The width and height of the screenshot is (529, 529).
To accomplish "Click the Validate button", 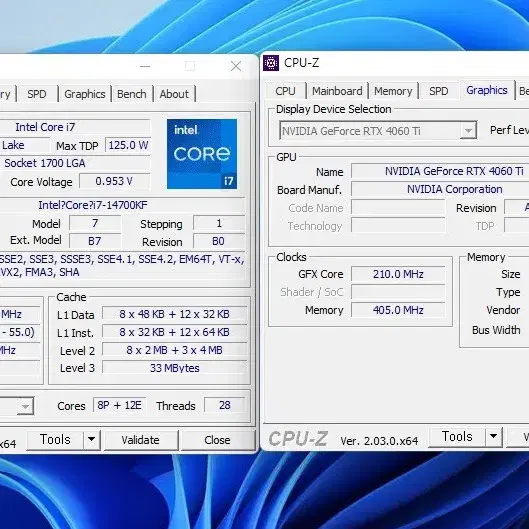I will [x=141, y=440].
